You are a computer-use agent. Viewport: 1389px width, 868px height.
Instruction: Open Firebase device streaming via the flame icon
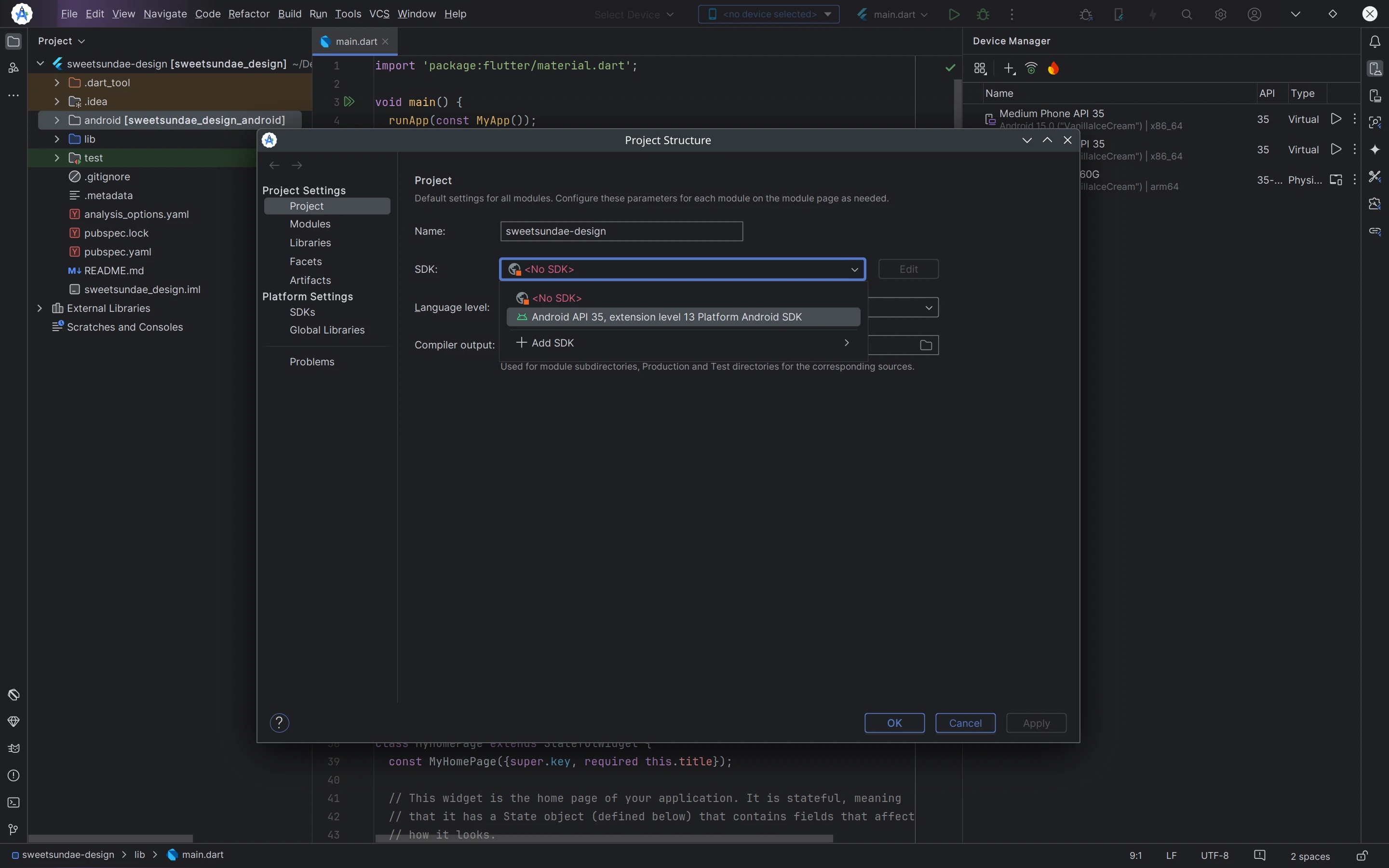pos(1052,68)
